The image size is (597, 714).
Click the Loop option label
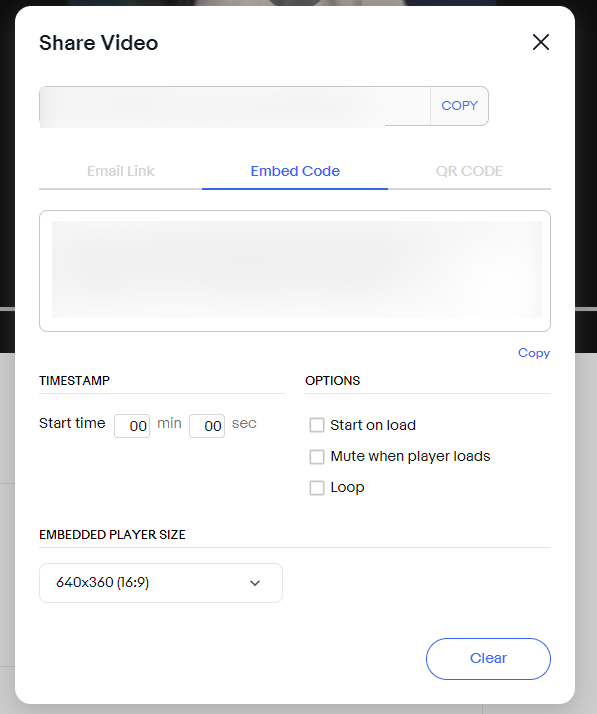pyautogui.click(x=347, y=488)
